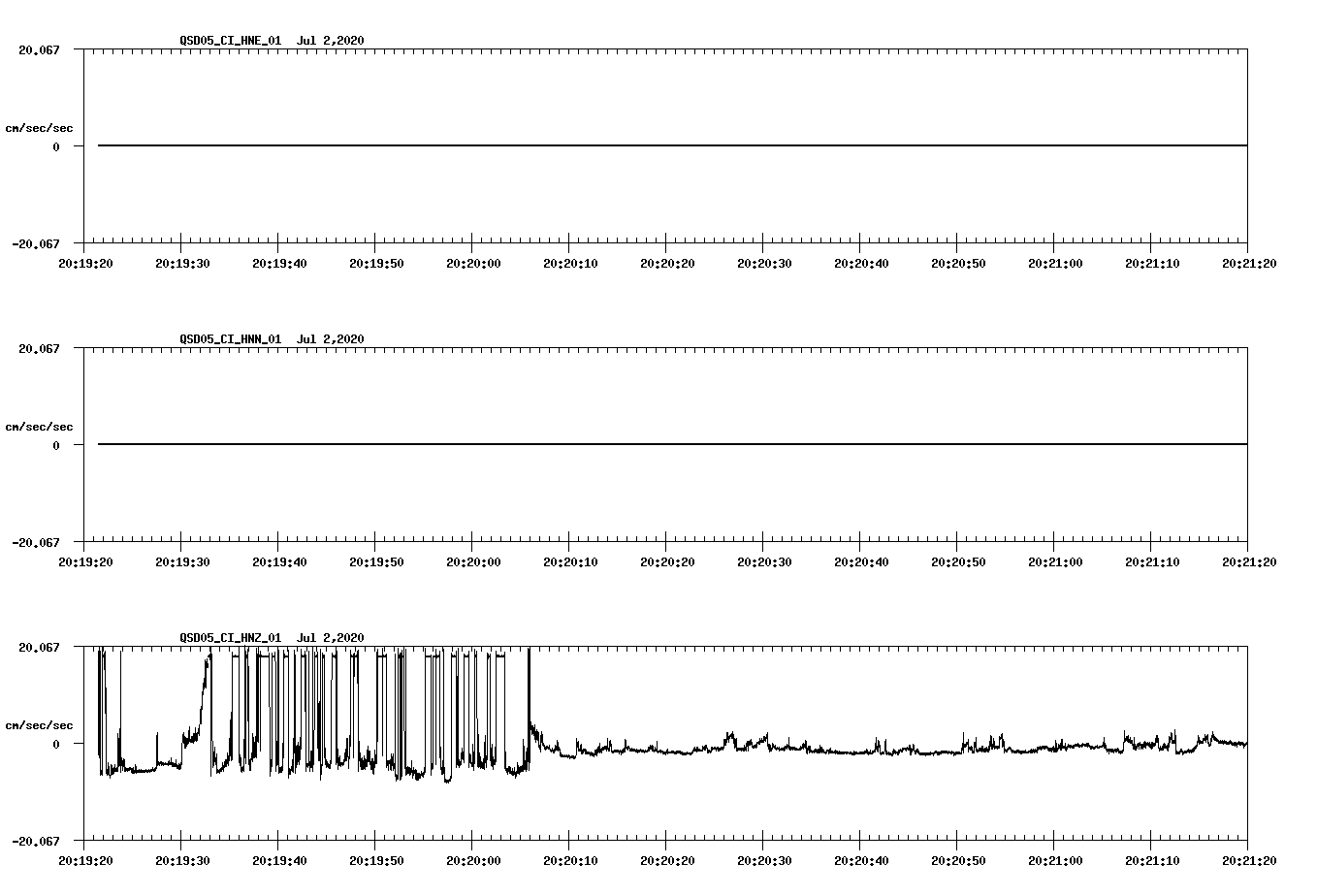The image size is (1317, 896).
Task: Click time label 20:21:20 under HNZ plot
Action: 1249,861
